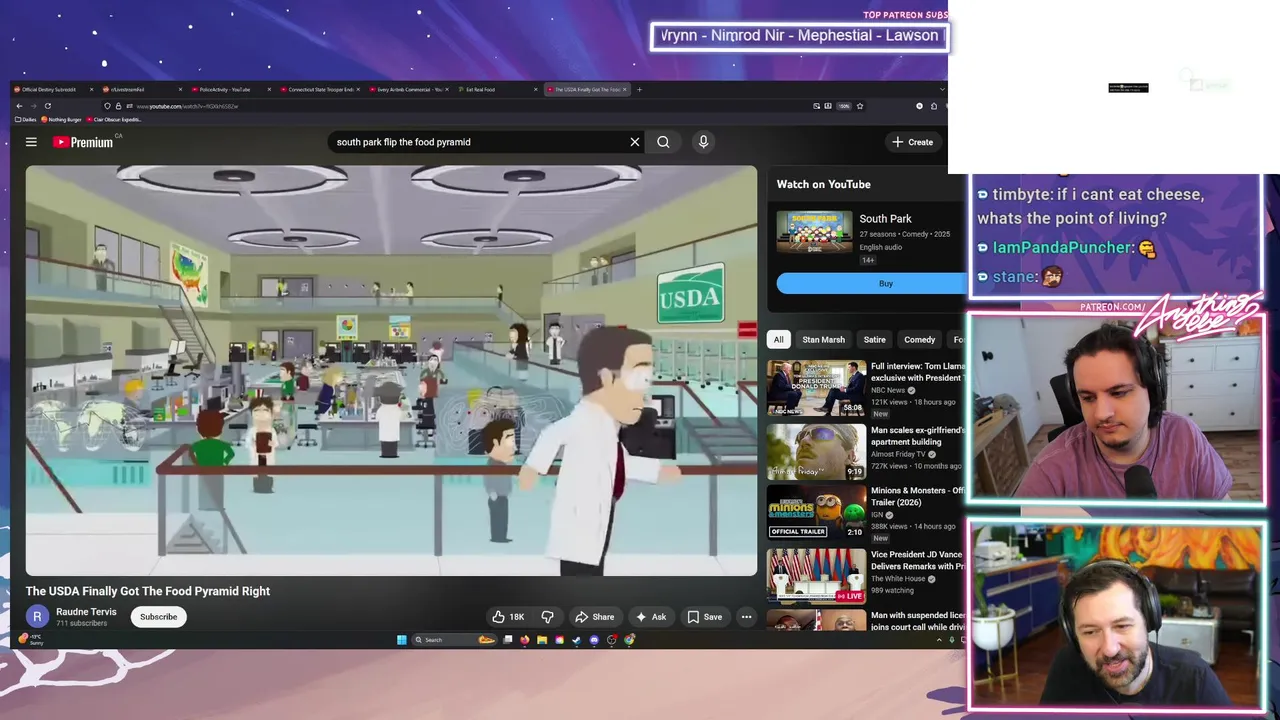Open Chrome from the taskbar

pos(629,640)
